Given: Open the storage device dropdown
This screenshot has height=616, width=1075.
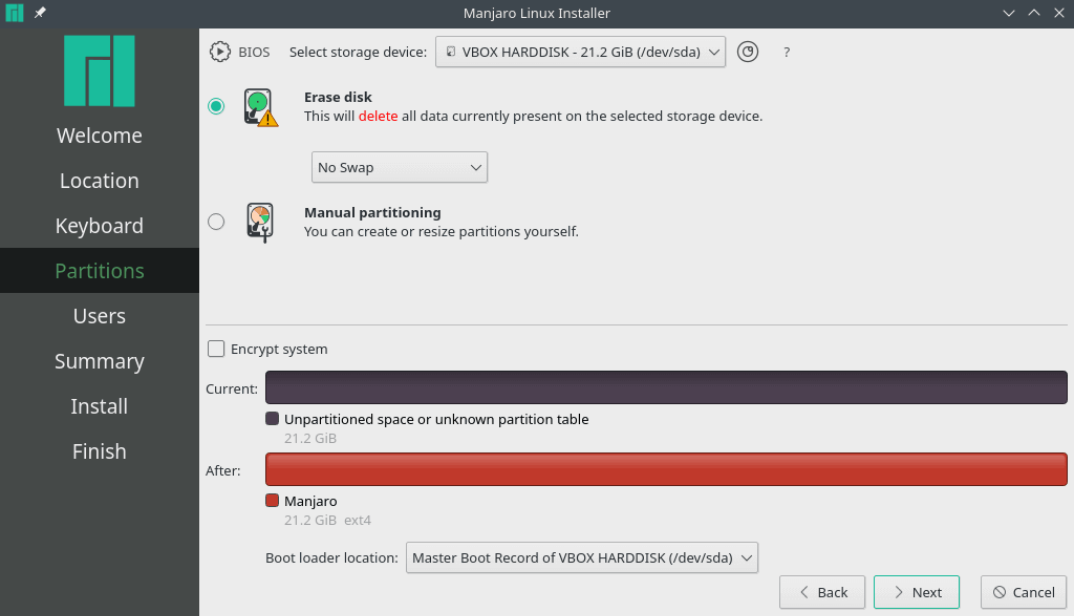Looking at the screenshot, I should (x=580, y=52).
